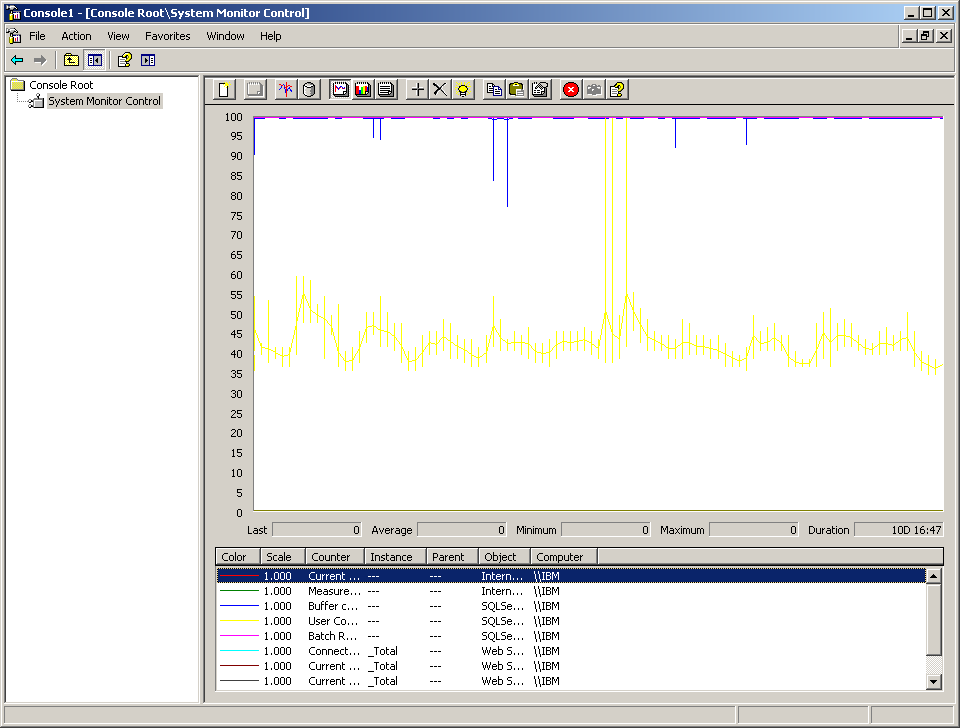Select the dark red Current _Total counter row

point(571,666)
